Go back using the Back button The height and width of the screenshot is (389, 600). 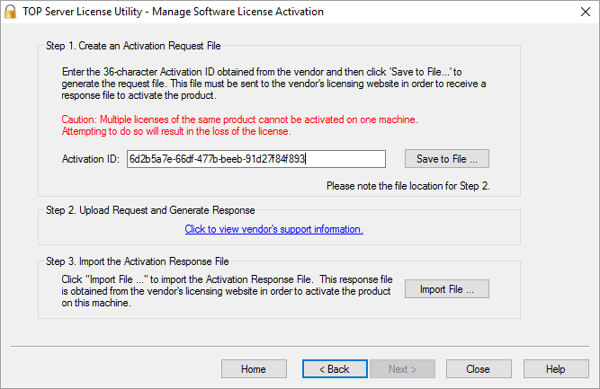(x=335, y=369)
